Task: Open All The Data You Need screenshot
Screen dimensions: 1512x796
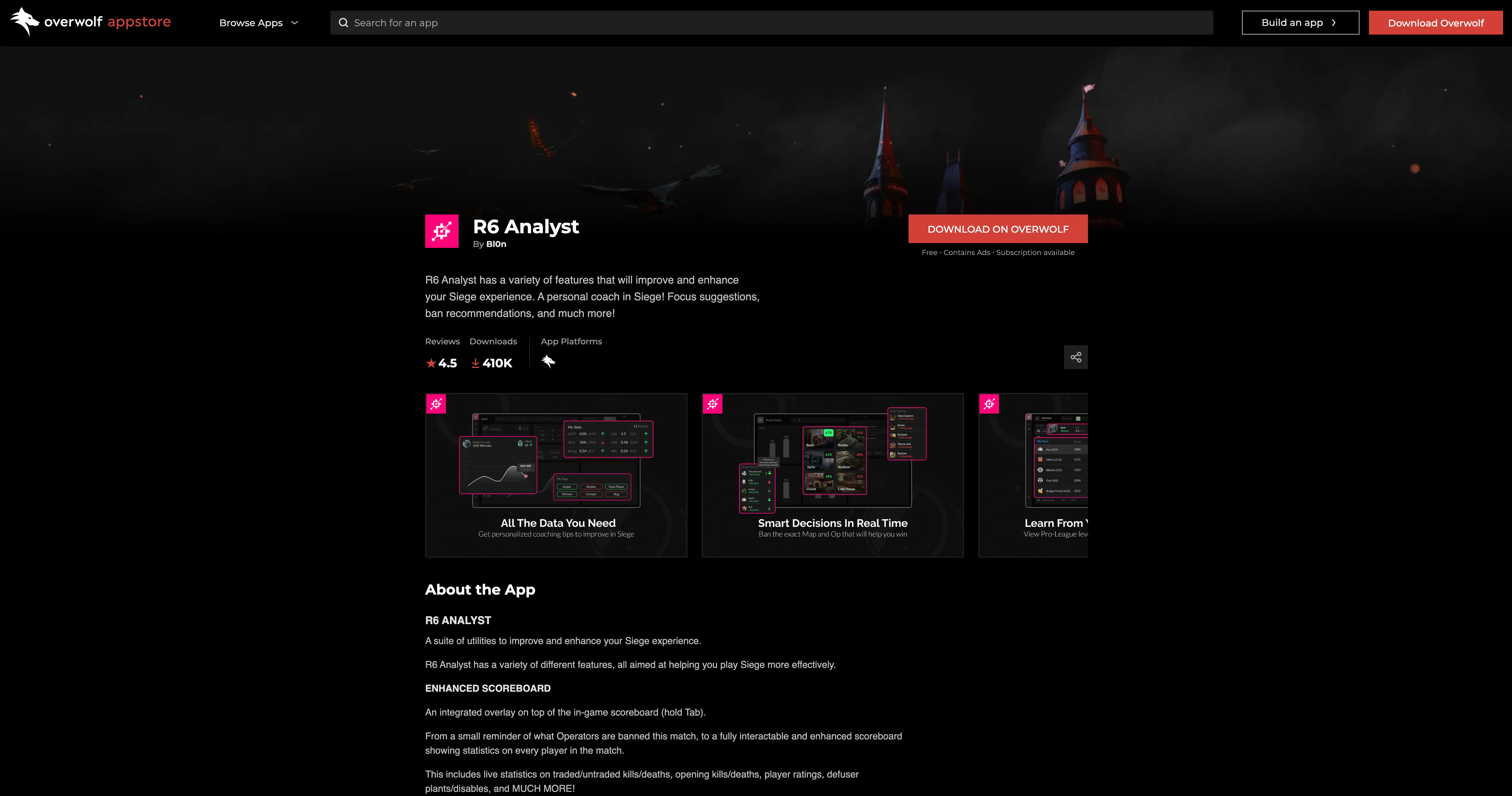Action: tap(556, 475)
